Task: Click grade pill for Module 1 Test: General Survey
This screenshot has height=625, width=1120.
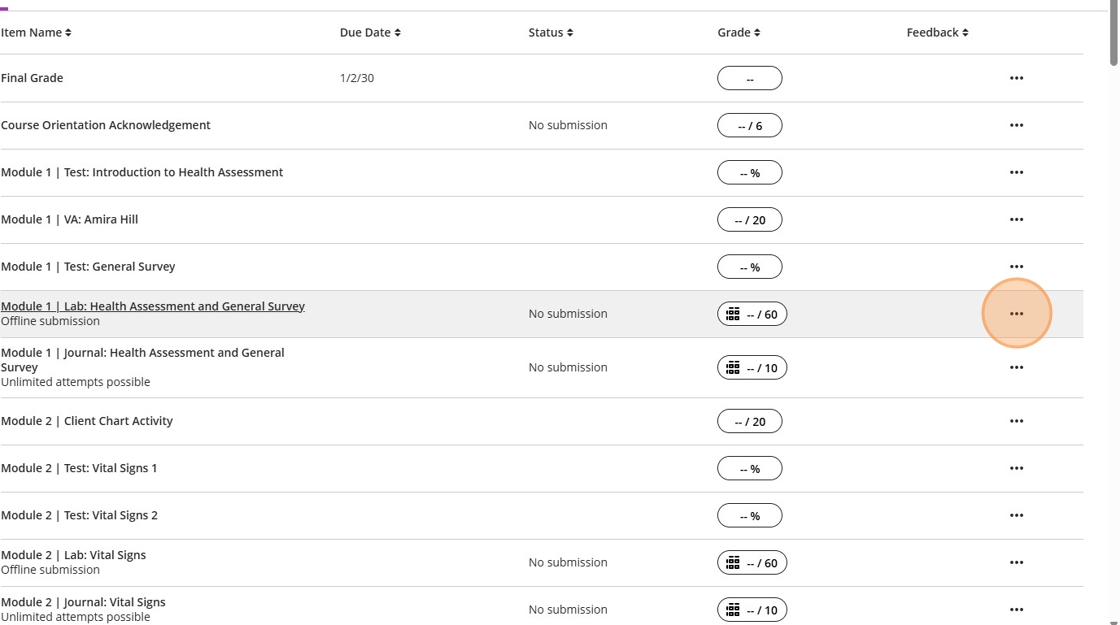Action: pos(749,267)
